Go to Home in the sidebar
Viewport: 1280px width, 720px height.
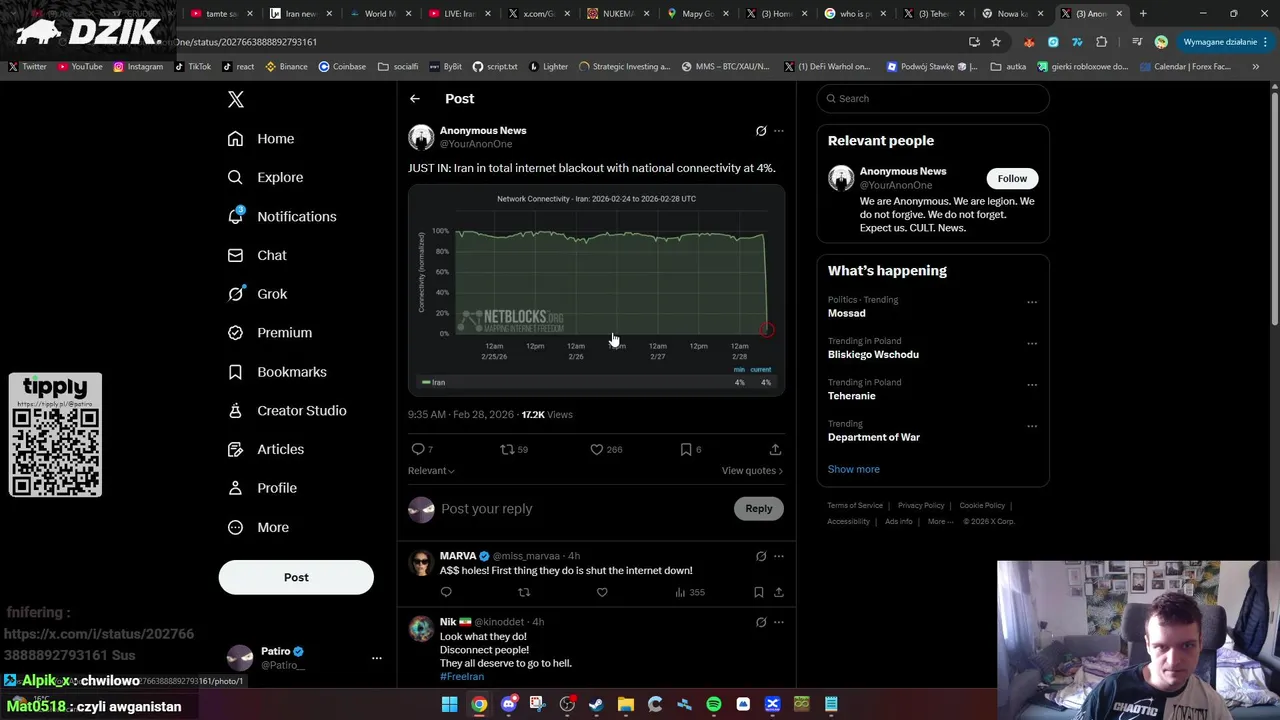click(x=261, y=139)
